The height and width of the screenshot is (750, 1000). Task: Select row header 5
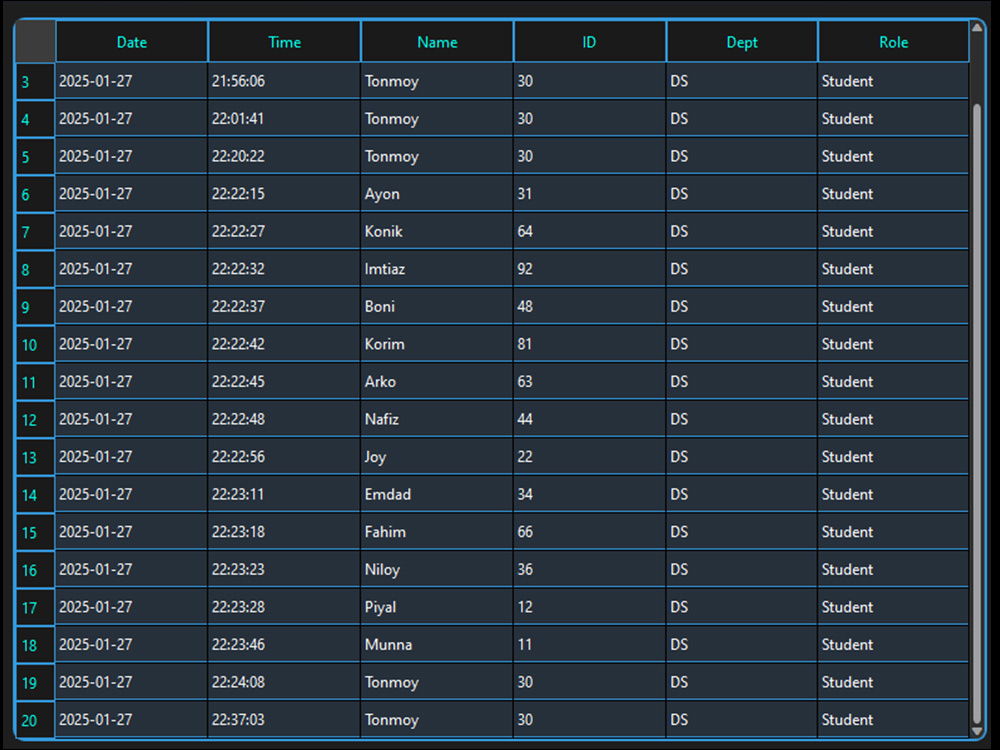tap(35, 157)
